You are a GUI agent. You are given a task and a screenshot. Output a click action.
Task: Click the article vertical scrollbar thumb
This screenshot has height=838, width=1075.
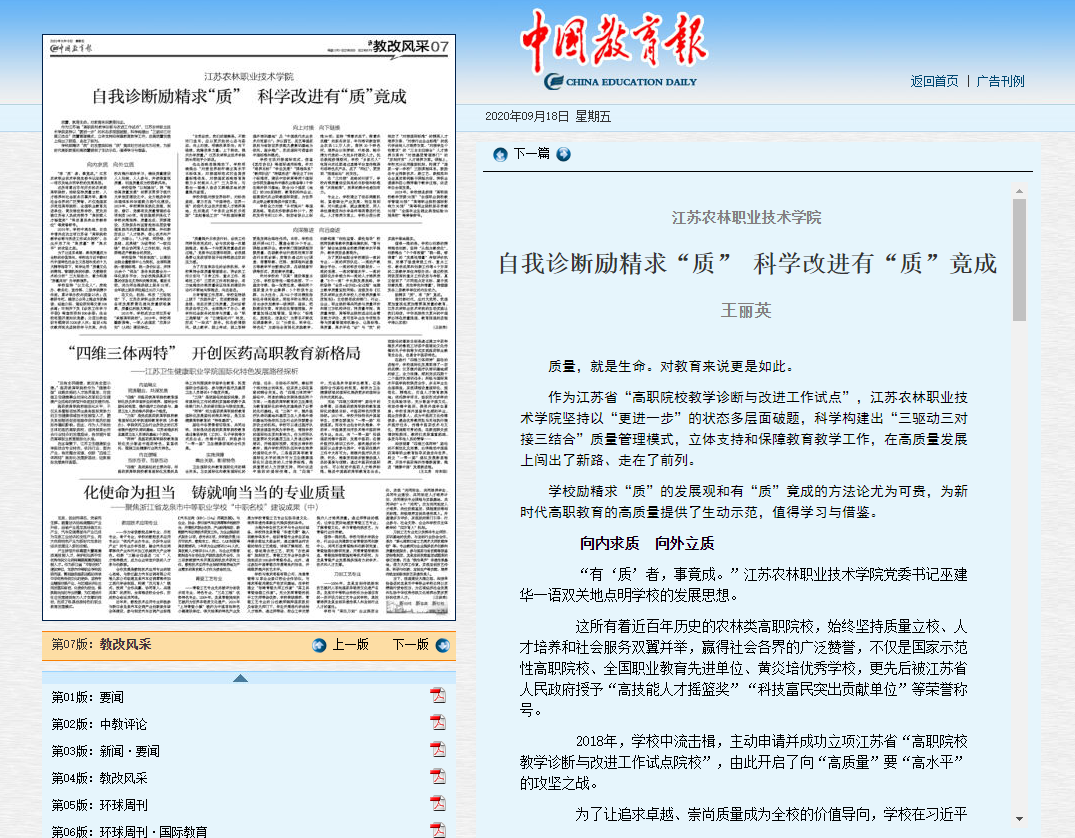[x=1019, y=260]
